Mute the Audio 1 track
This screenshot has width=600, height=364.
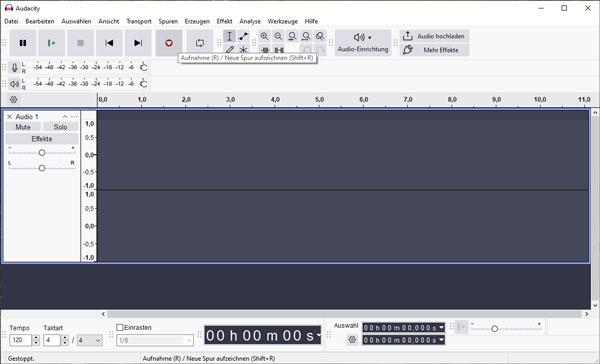[23, 127]
